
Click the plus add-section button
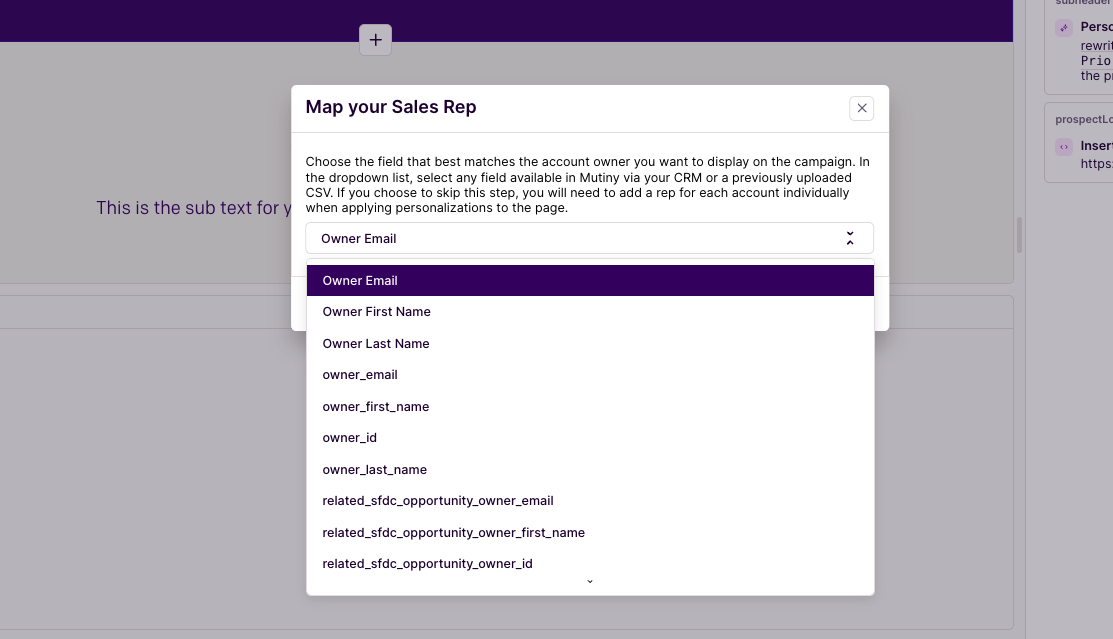click(x=375, y=40)
